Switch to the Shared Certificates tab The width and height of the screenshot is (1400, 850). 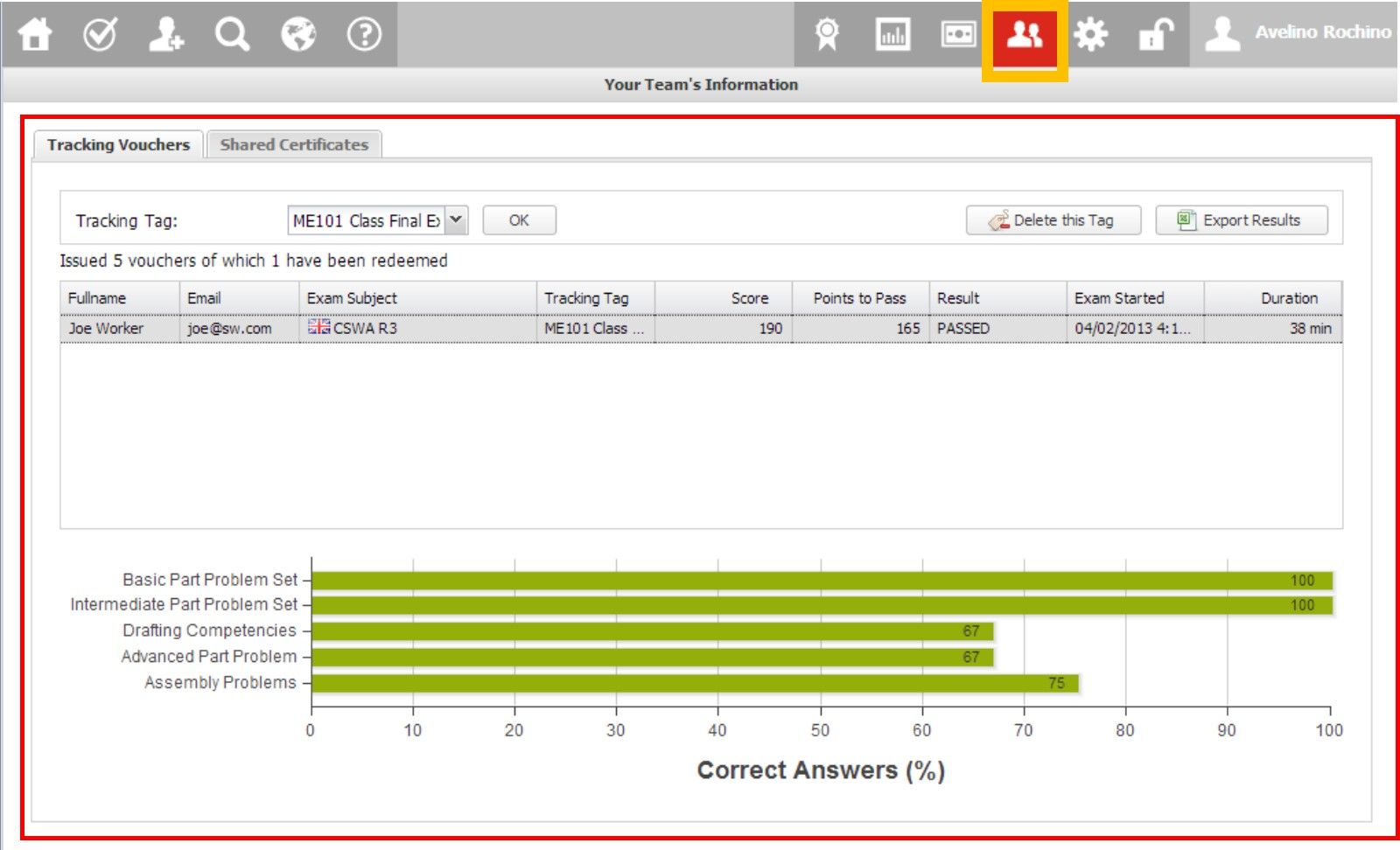pyautogui.click(x=293, y=144)
